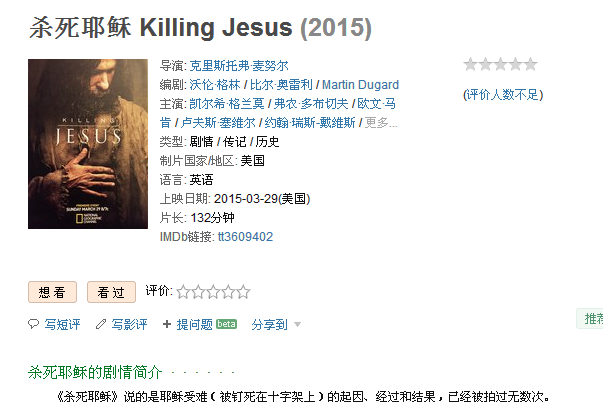Mark the film as 看过

click(x=111, y=292)
